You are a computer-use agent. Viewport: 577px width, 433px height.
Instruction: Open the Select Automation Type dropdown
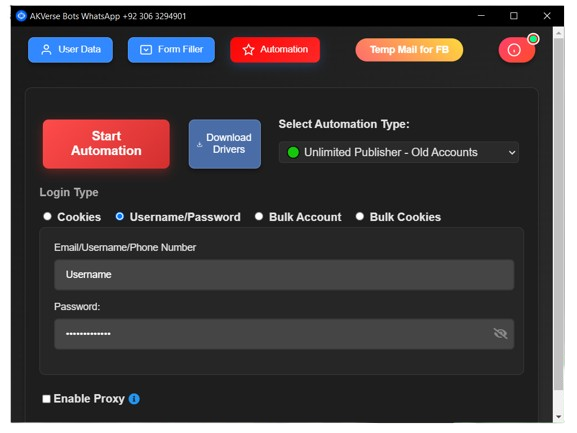point(399,152)
